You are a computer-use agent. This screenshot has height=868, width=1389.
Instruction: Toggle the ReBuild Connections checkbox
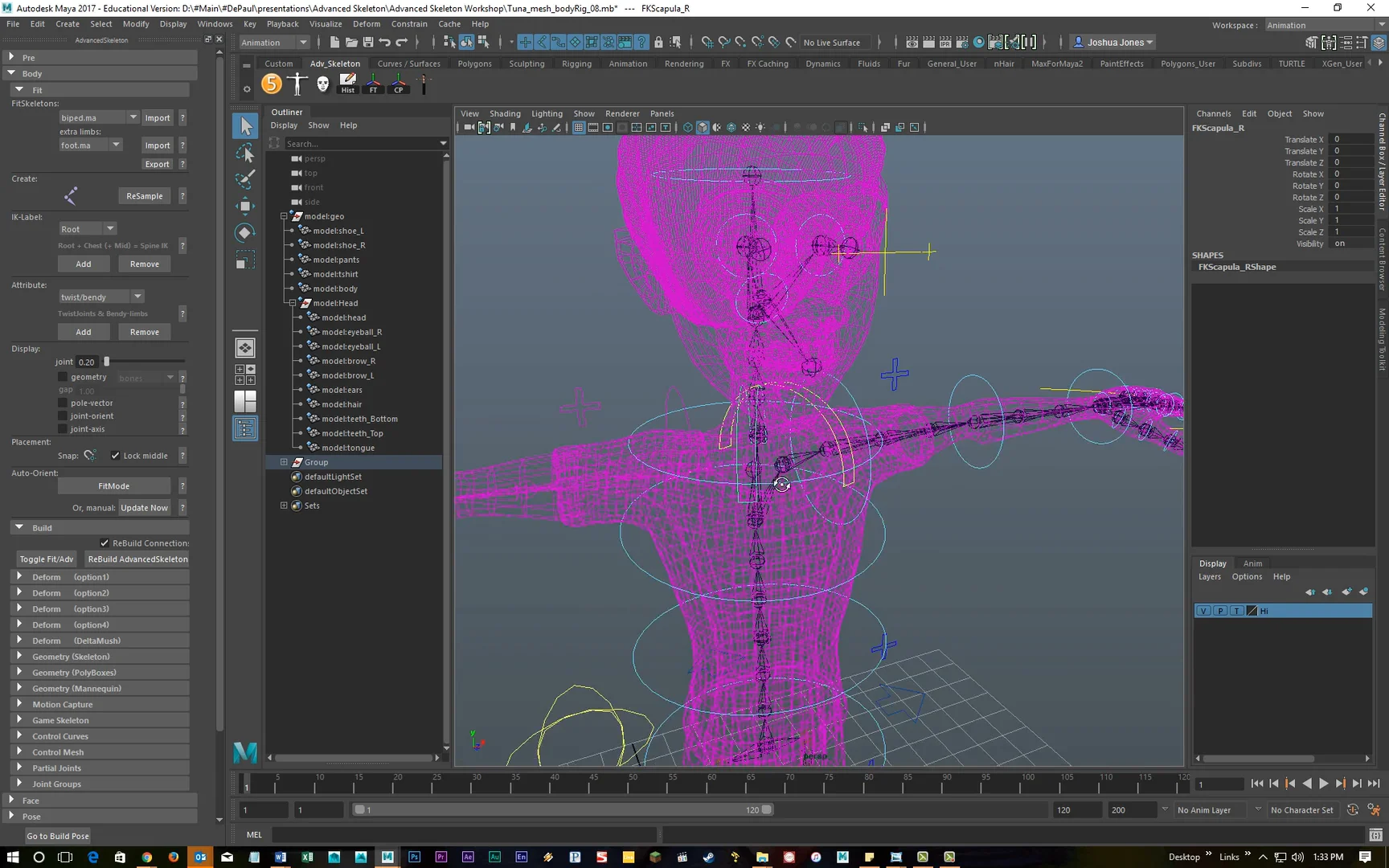click(104, 542)
